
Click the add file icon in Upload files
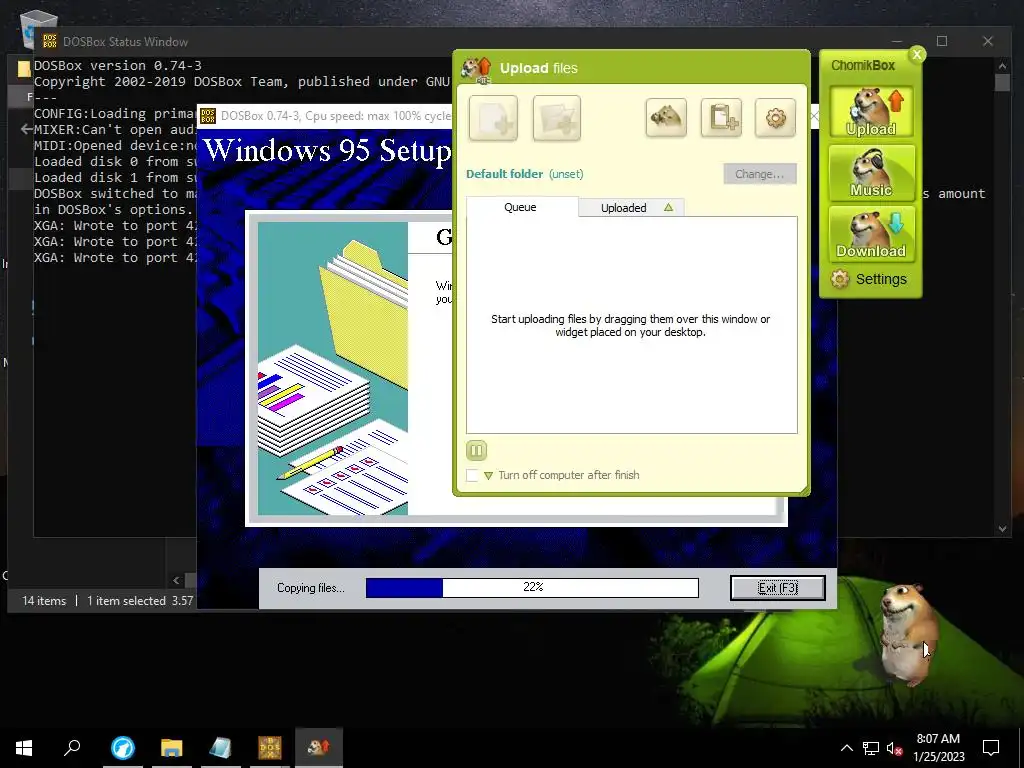493,118
